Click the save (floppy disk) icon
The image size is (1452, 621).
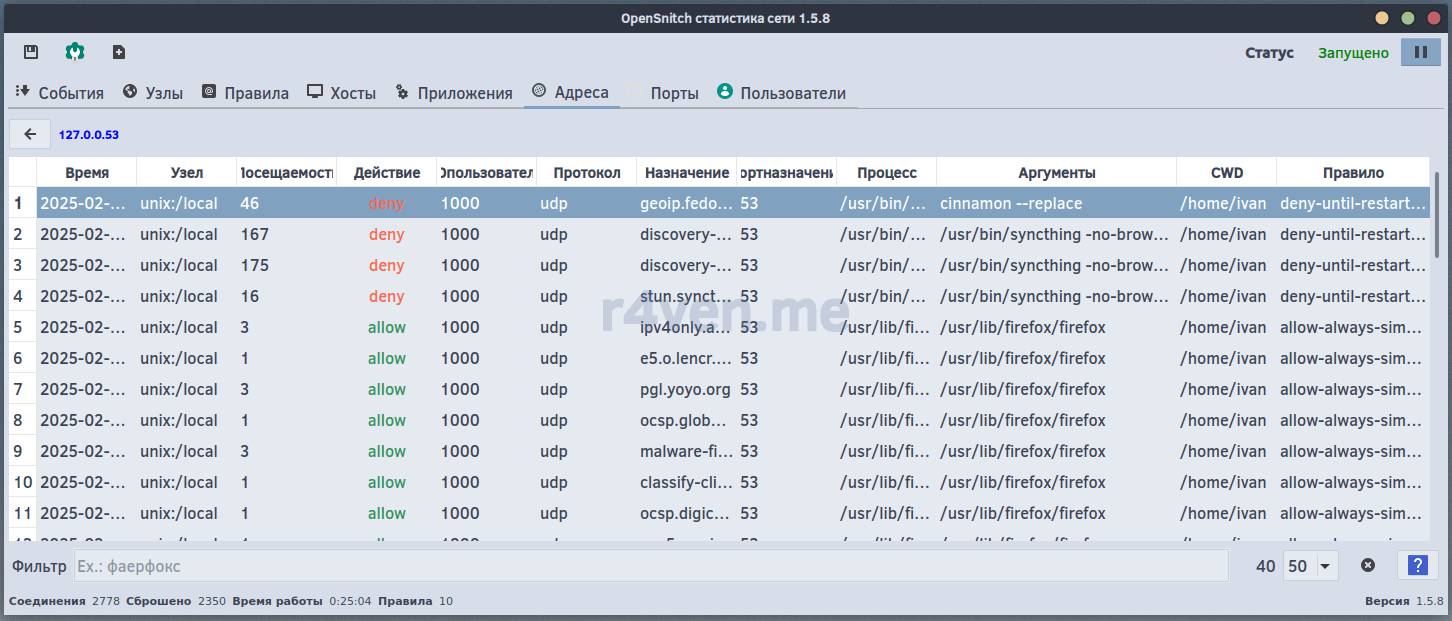pyautogui.click(x=31, y=52)
